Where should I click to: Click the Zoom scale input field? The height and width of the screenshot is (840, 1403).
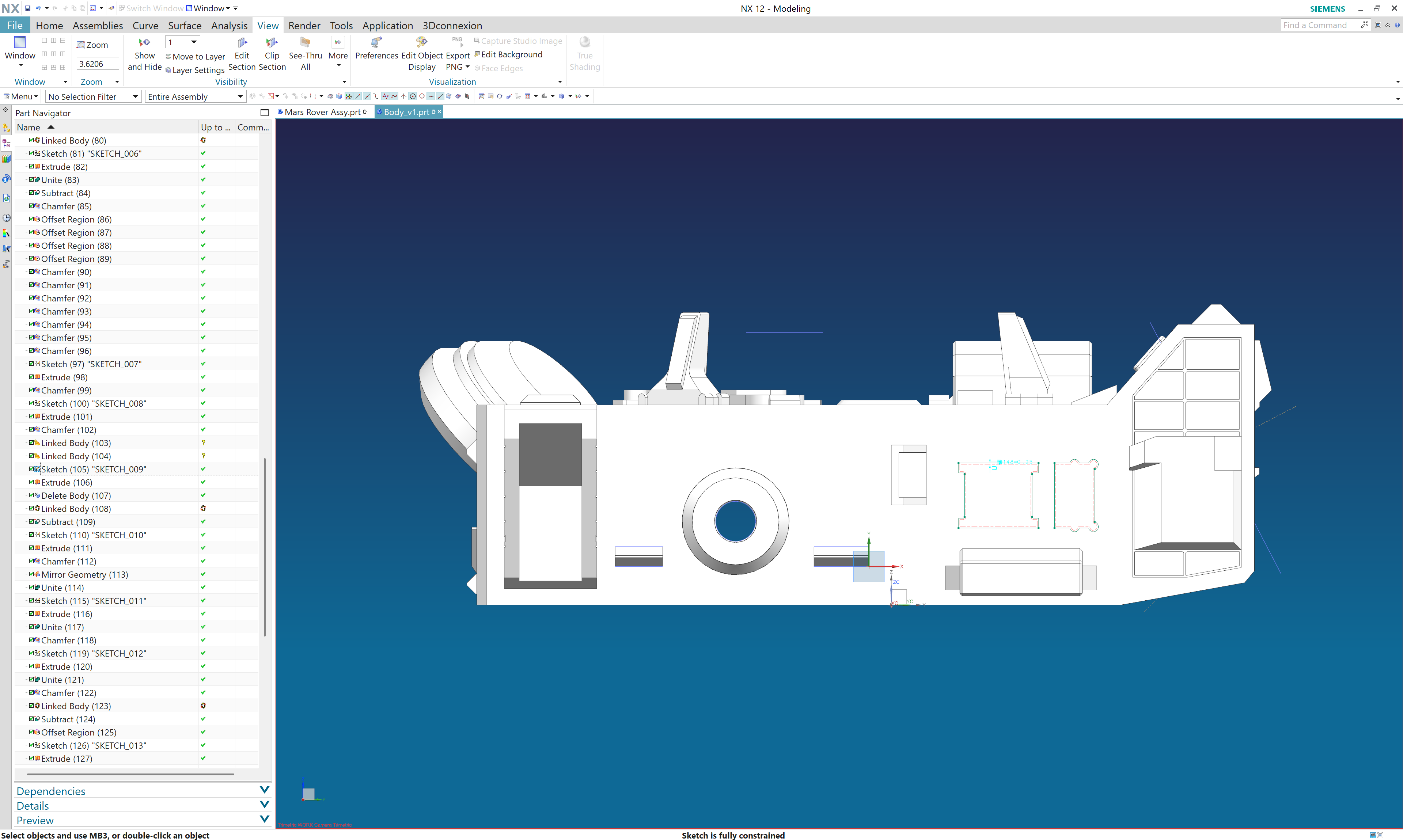pyautogui.click(x=97, y=64)
